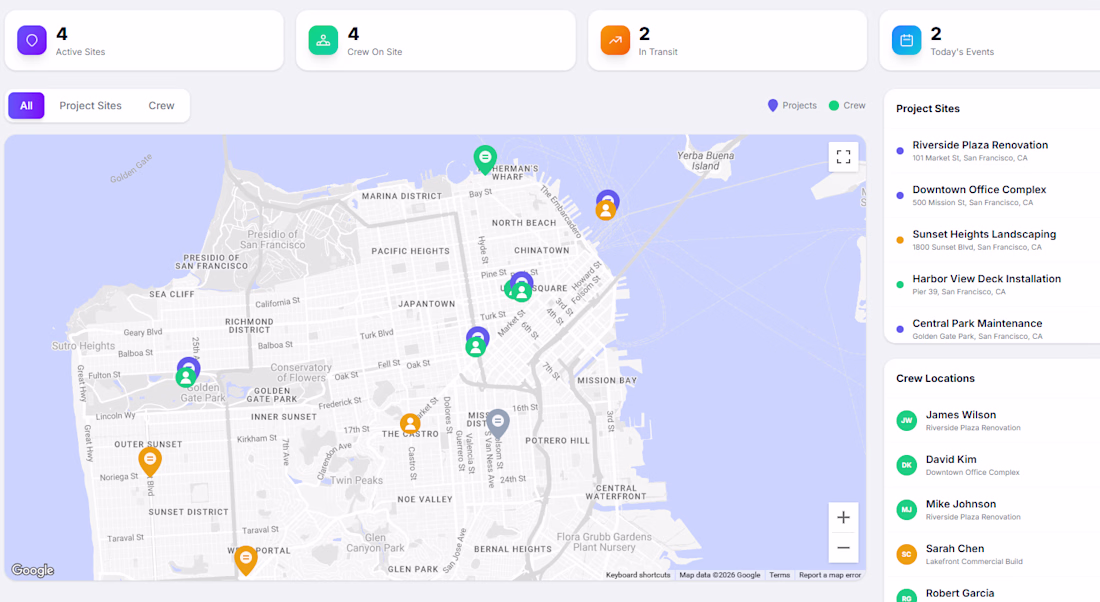
Task: Switch to the Crew tab
Action: point(161,106)
